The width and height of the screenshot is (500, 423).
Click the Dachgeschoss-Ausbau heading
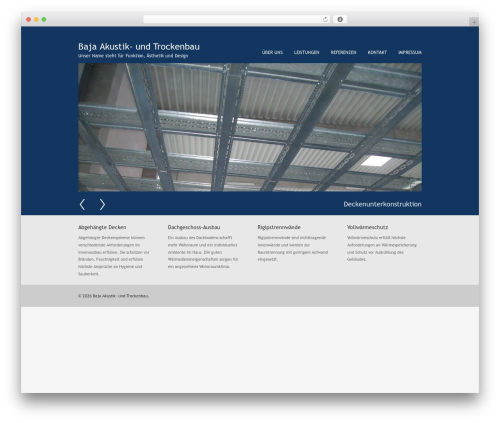[x=194, y=227]
